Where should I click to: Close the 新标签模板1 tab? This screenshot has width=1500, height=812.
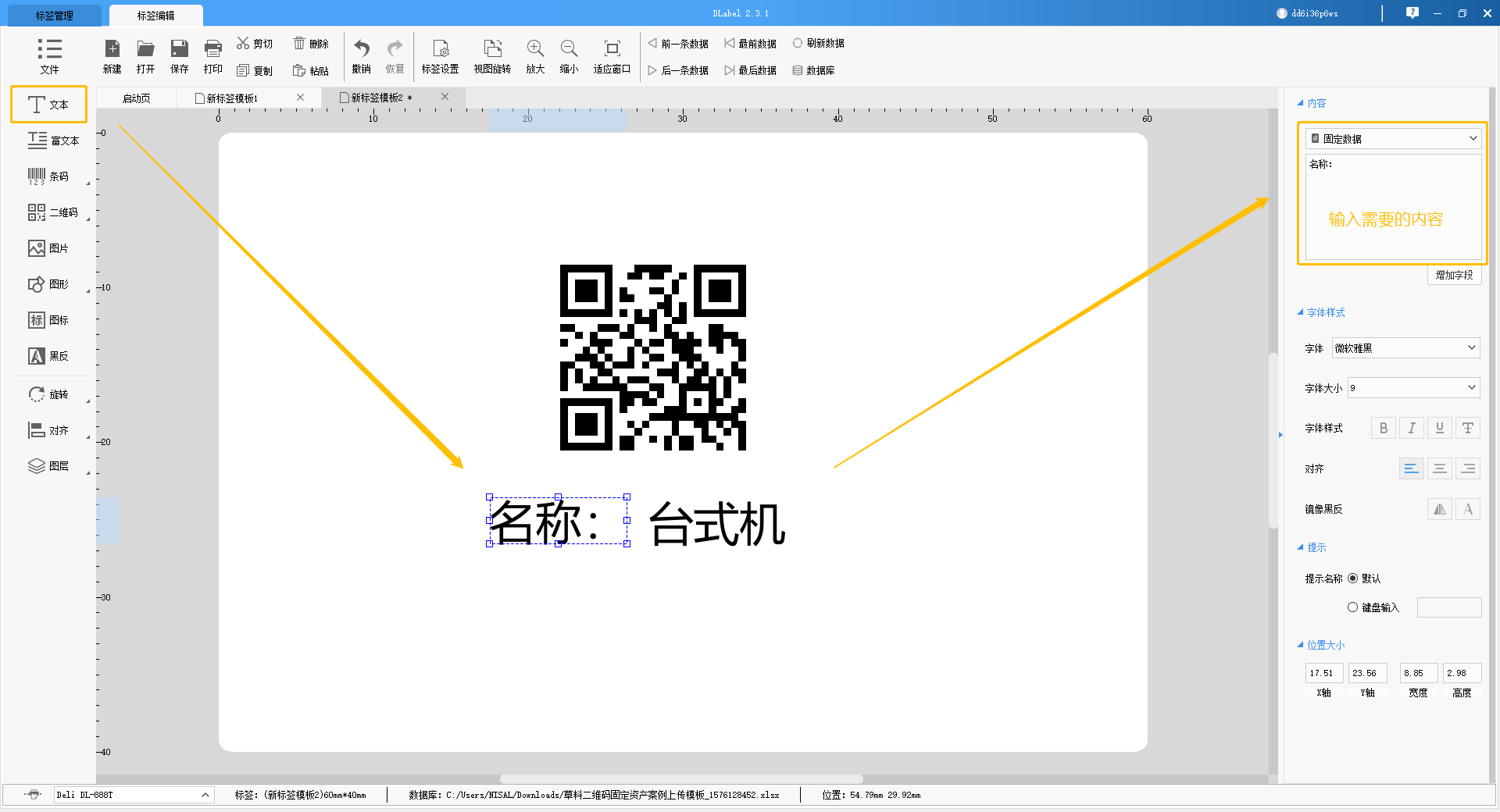pos(300,98)
